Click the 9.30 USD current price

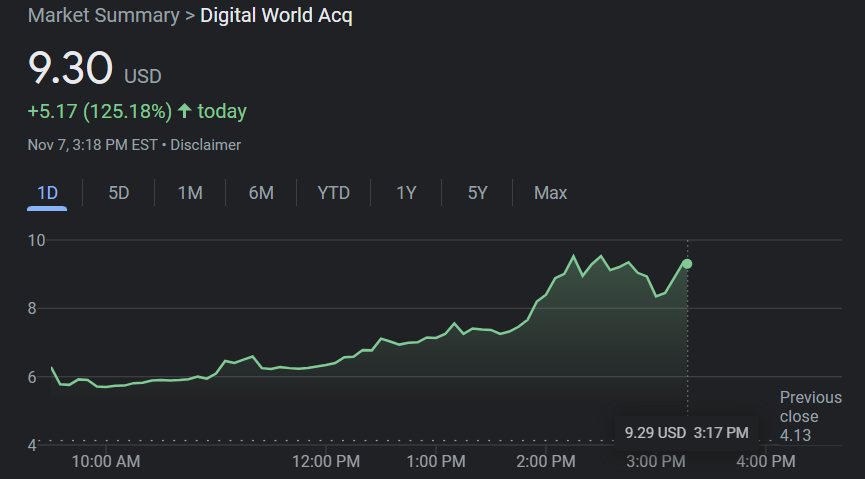pyautogui.click(x=70, y=69)
